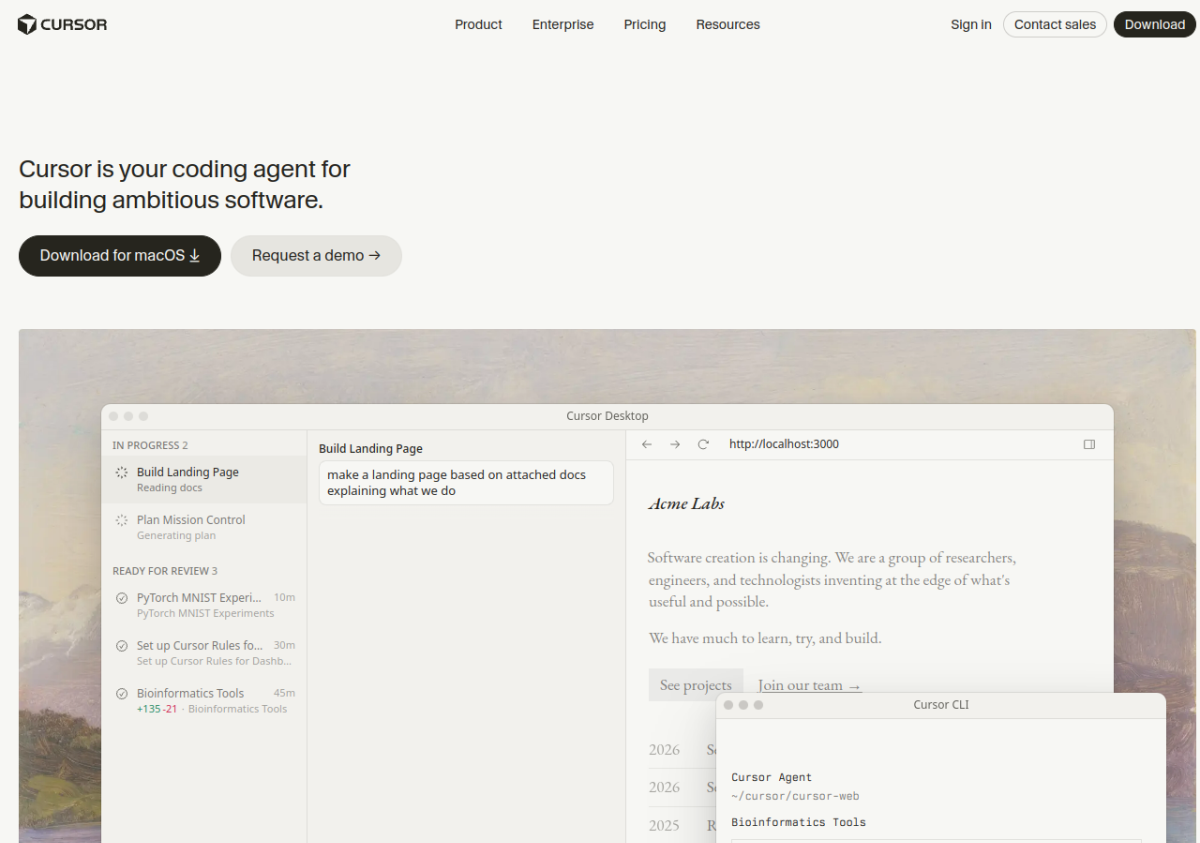Click spinner icon beside Plan Mission Control
Viewport: 1200px width, 843px height.
coord(122,520)
